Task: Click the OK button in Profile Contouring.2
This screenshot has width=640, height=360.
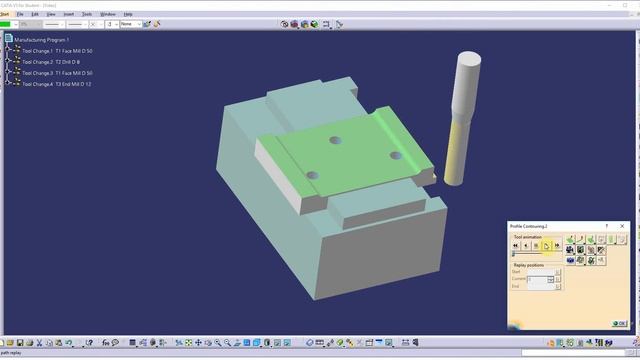Action: [x=619, y=323]
